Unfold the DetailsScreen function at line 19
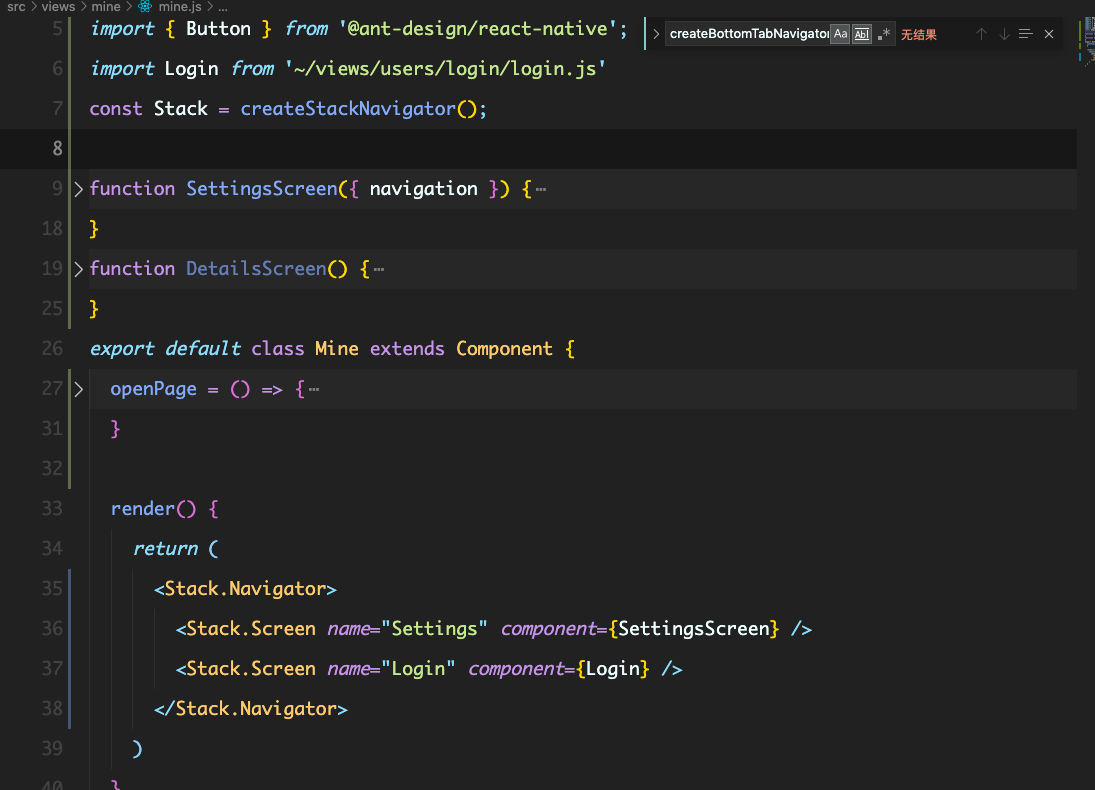Screen dimensions: 1095x790 pyautogui.click(x=78, y=269)
